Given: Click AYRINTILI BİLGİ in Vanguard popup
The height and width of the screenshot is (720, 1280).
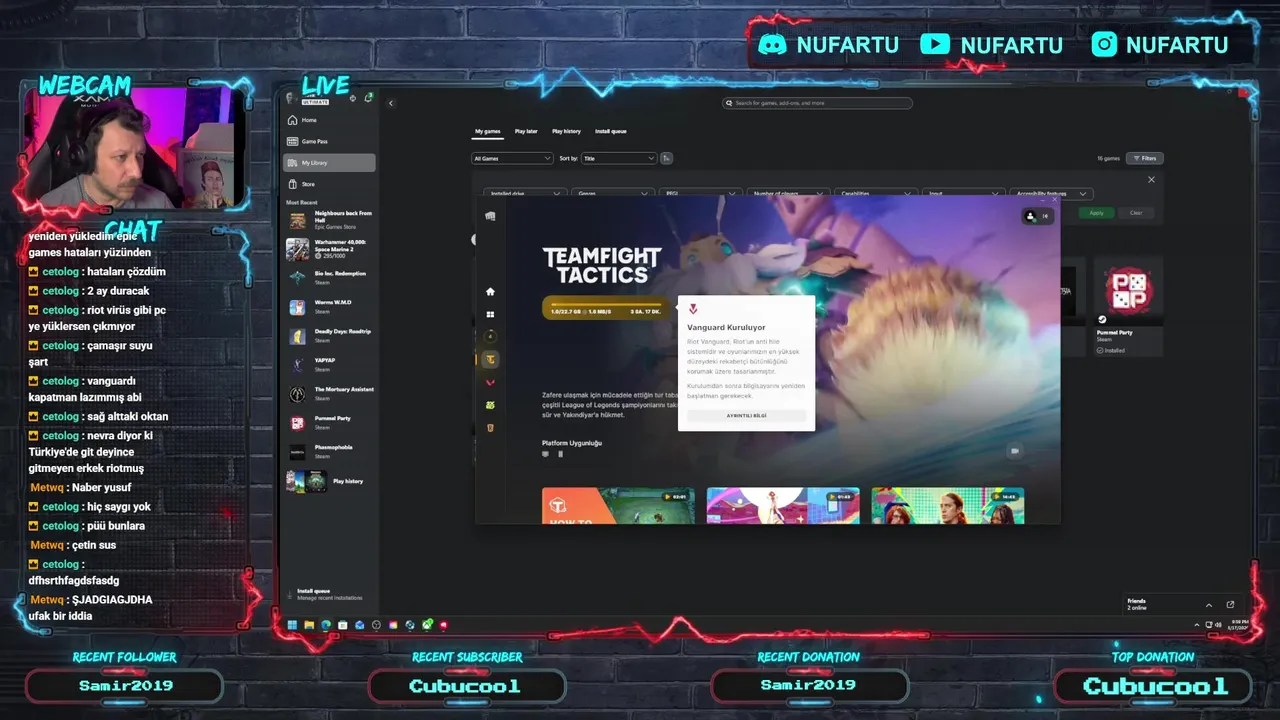Looking at the screenshot, I should pos(746,415).
